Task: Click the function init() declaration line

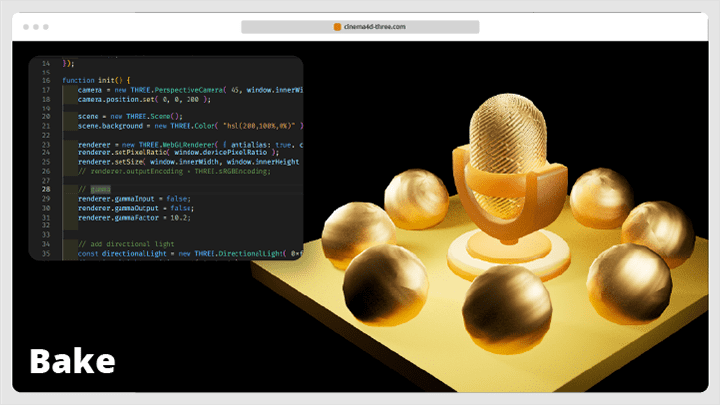Action: [x=96, y=80]
